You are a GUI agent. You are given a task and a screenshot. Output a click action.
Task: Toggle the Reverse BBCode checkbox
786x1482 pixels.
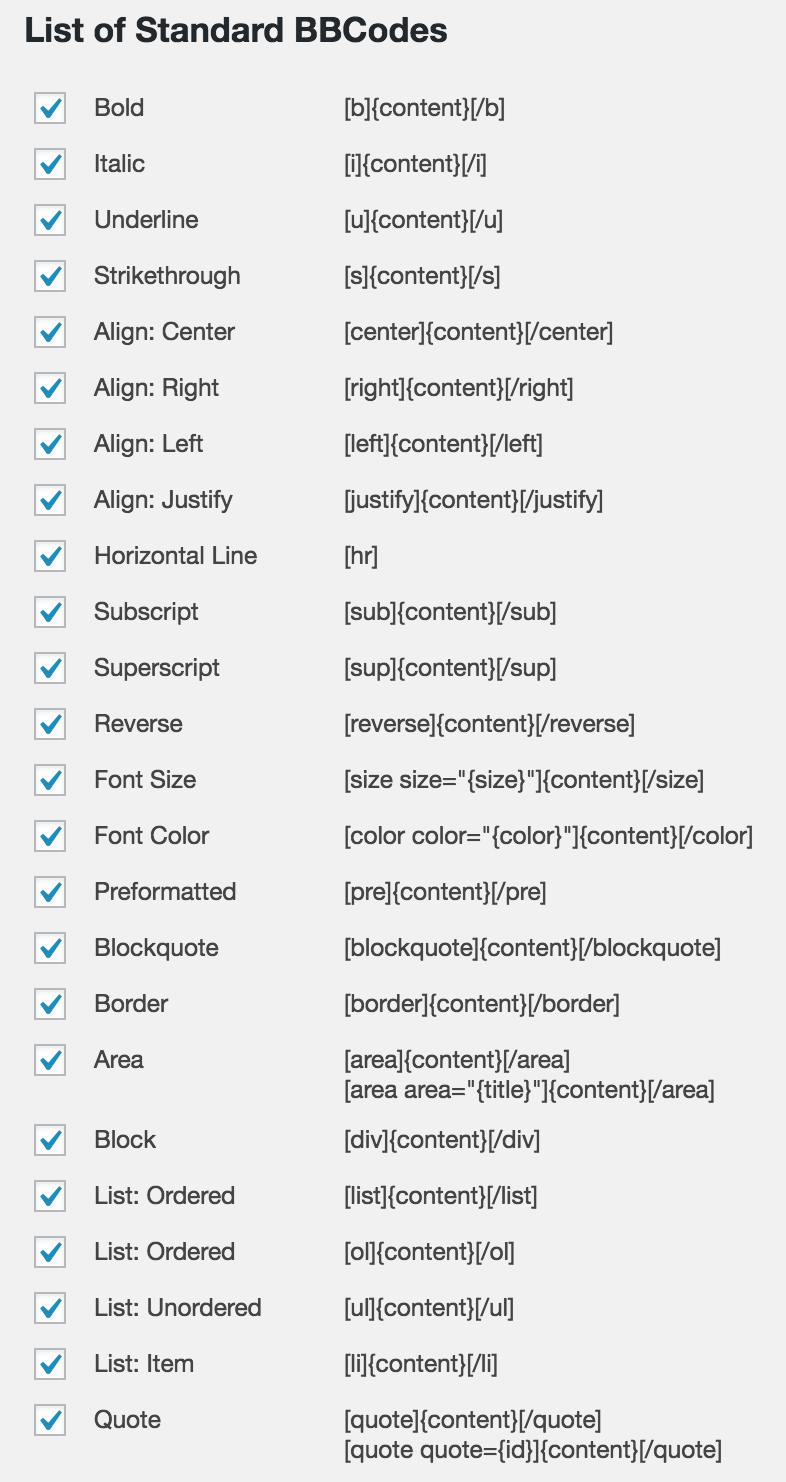(50, 724)
